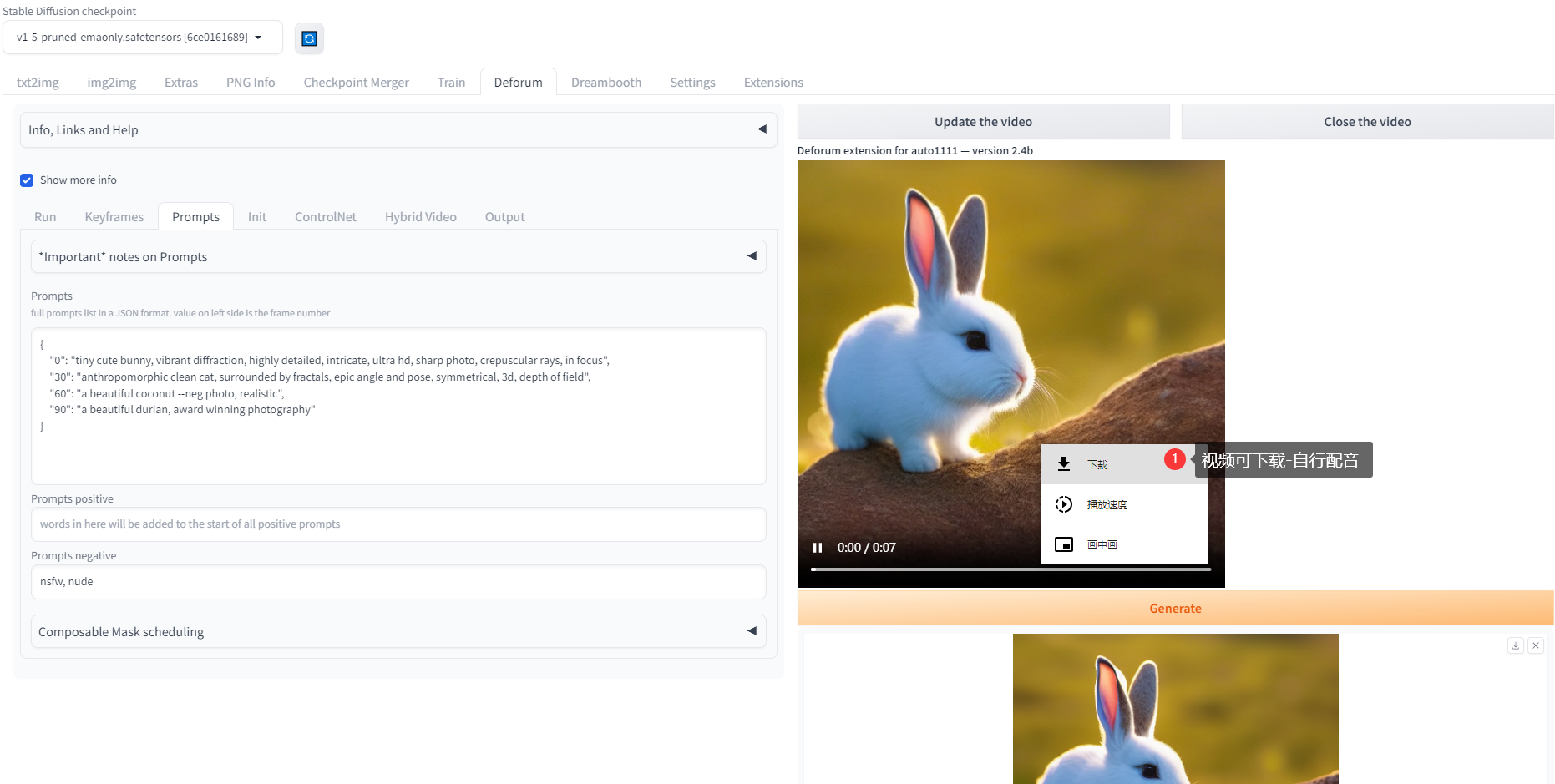Switch to the Run sub-tab
This screenshot has height=784, width=1555.
pyautogui.click(x=45, y=217)
